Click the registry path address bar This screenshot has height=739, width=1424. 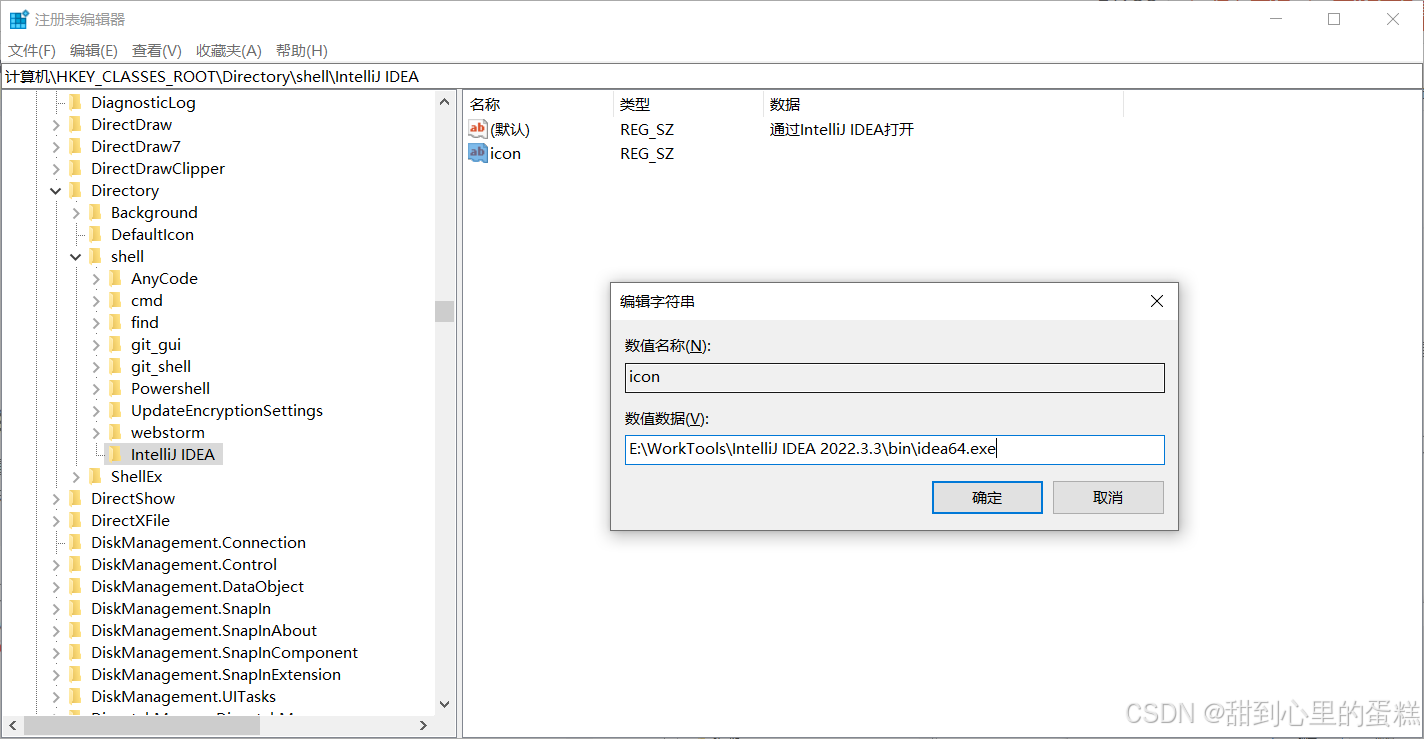click(711, 76)
